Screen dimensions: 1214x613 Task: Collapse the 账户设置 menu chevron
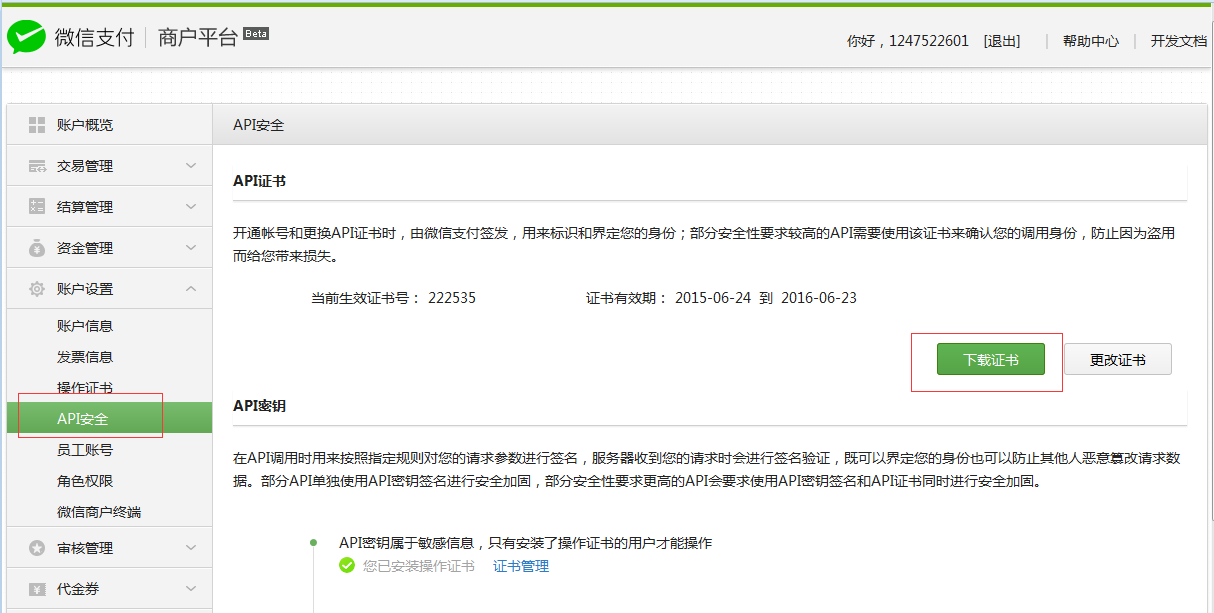point(191,289)
